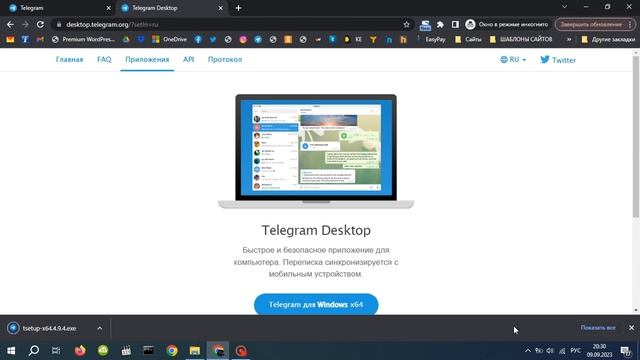Open the tab search chevron in the title bar
The image size is (640, 360).
coord(564,7)
